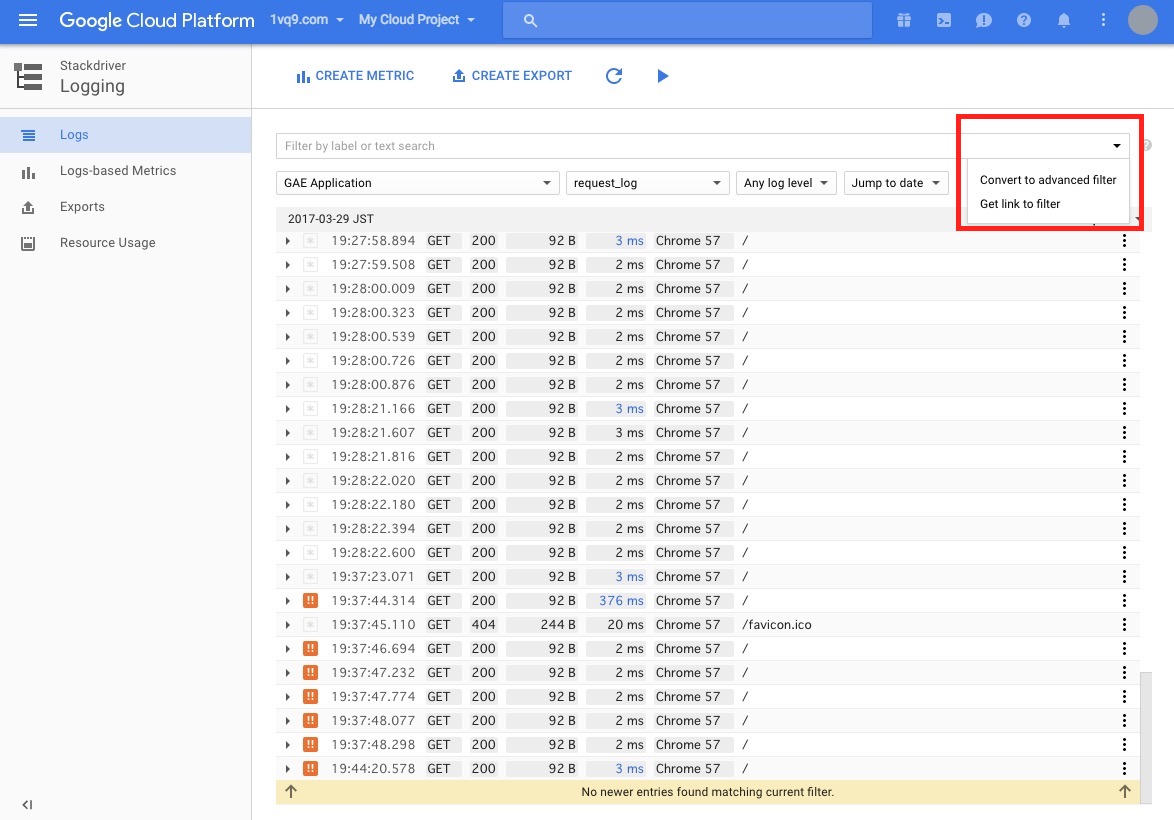
Task: Click the Google Cloud Platform title
Action: (x=157, y=20)
